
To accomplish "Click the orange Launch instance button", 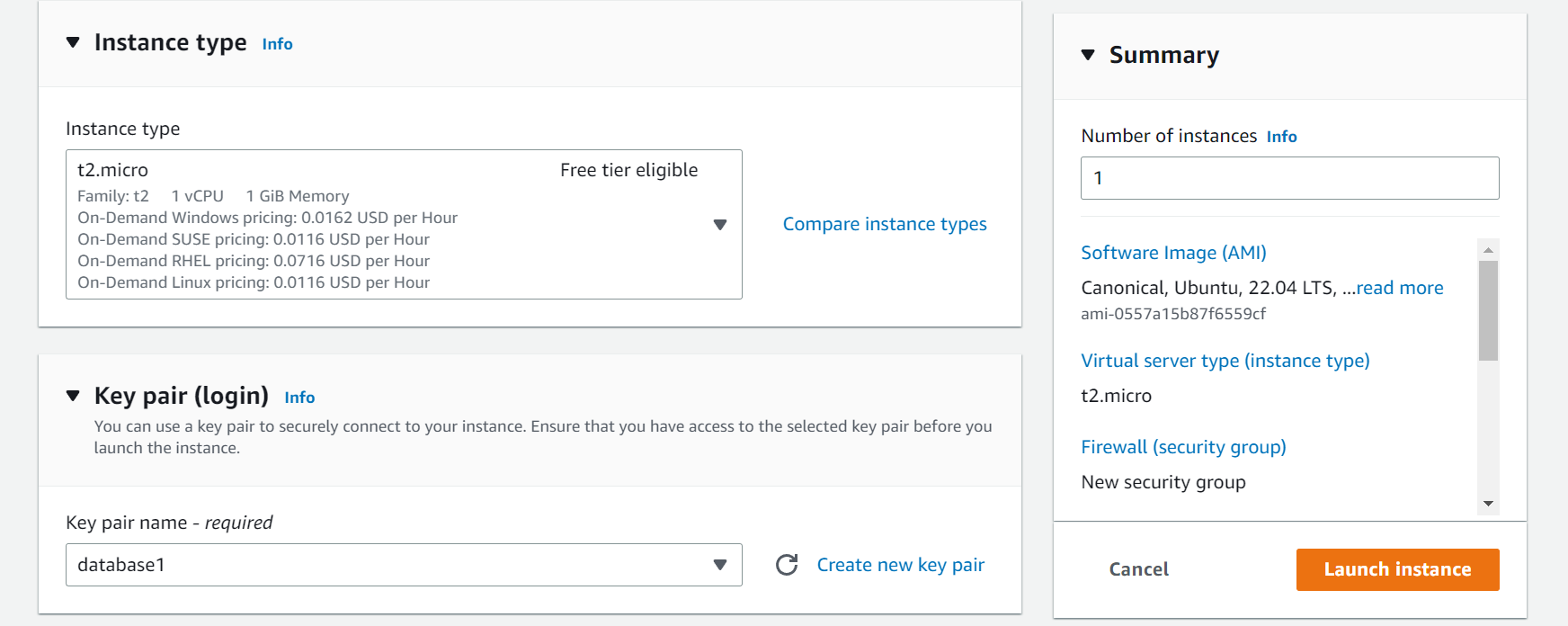I will pos(1397,569).
